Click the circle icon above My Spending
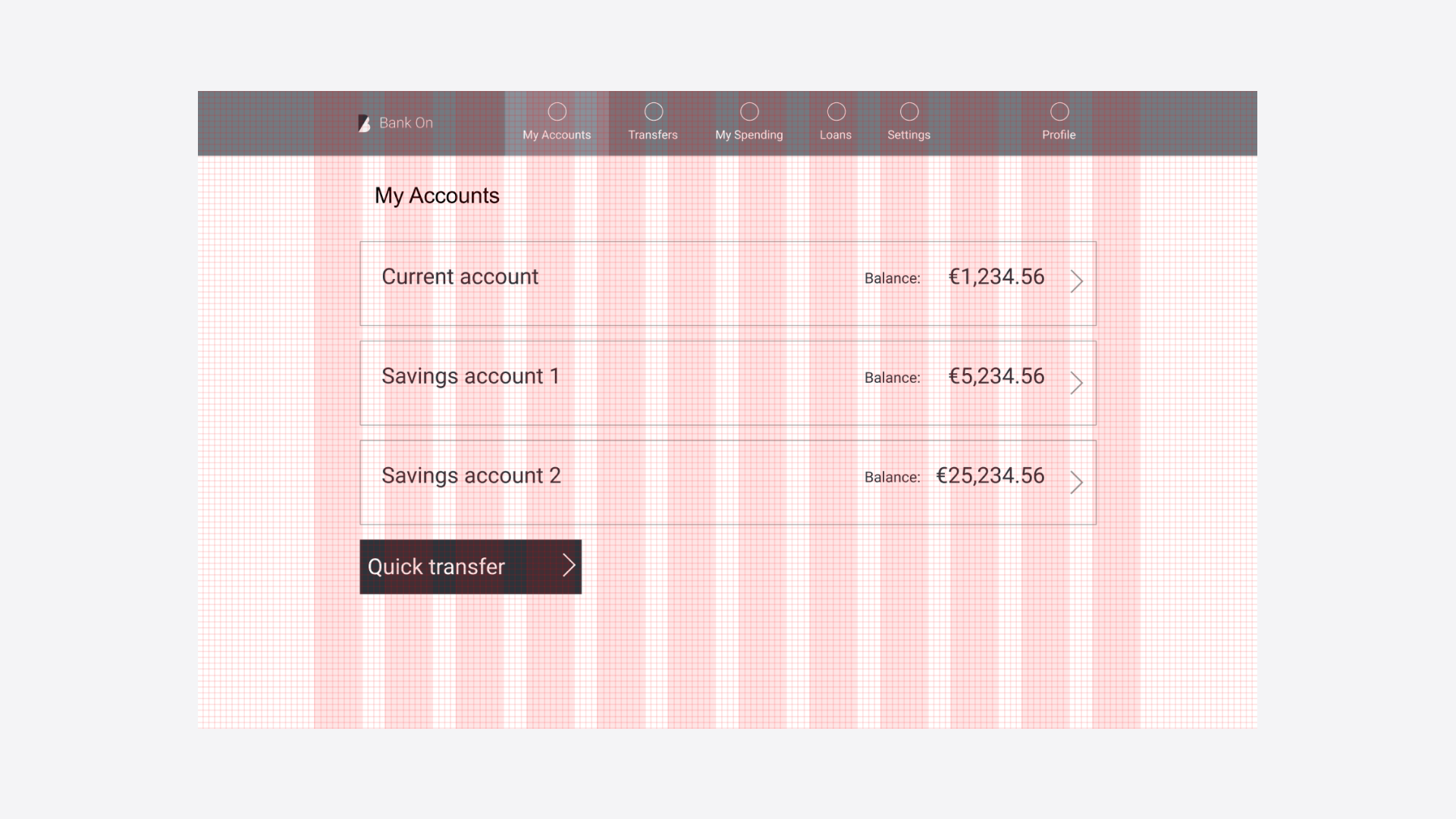This screenshot has height=819, width=1456. point(749,111)
